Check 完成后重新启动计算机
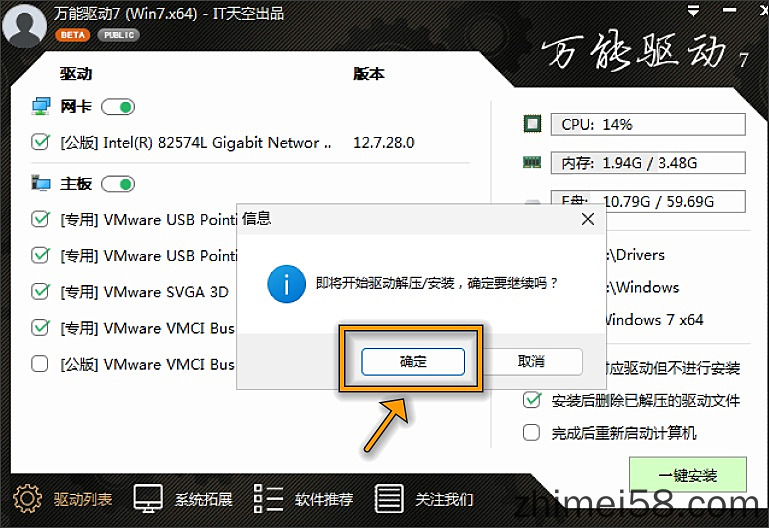Viewport: 769px width, 528px height. click(532, 432)
